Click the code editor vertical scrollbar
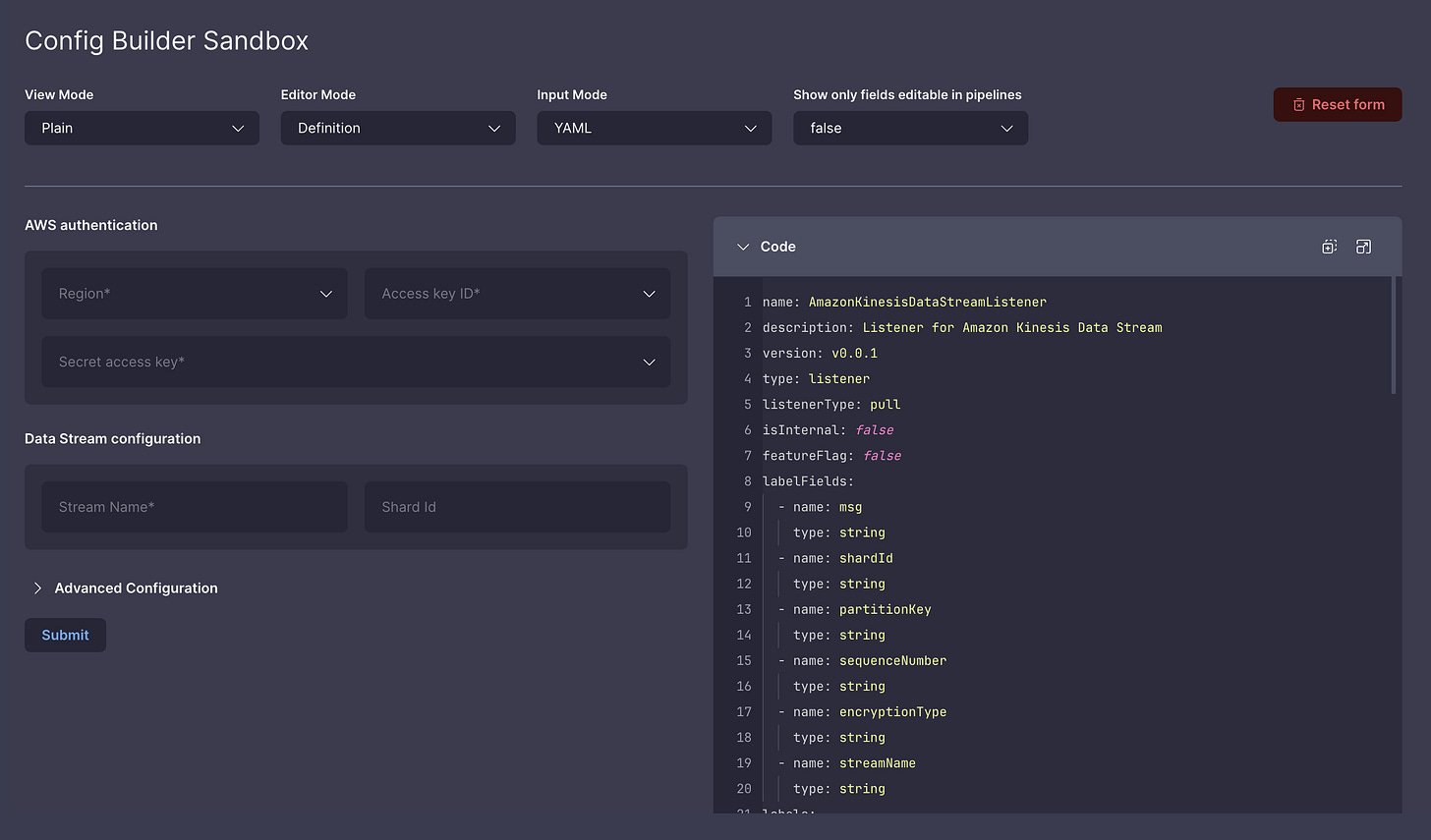This screenshot has height=840, width=1431. tap(1394, 336)
